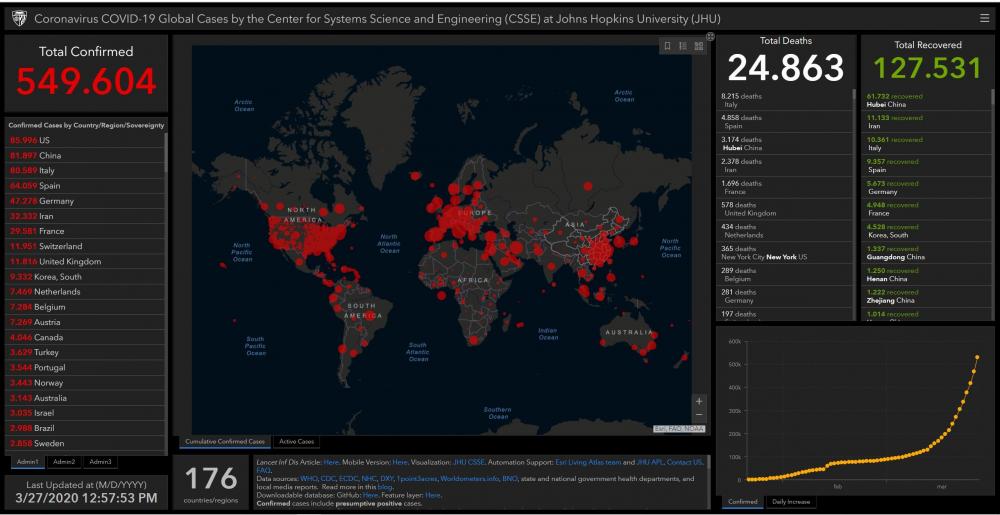Viewport: 1000px width, 515px height.
Task: Click the Worldometers.info source link
Action: 461,479
